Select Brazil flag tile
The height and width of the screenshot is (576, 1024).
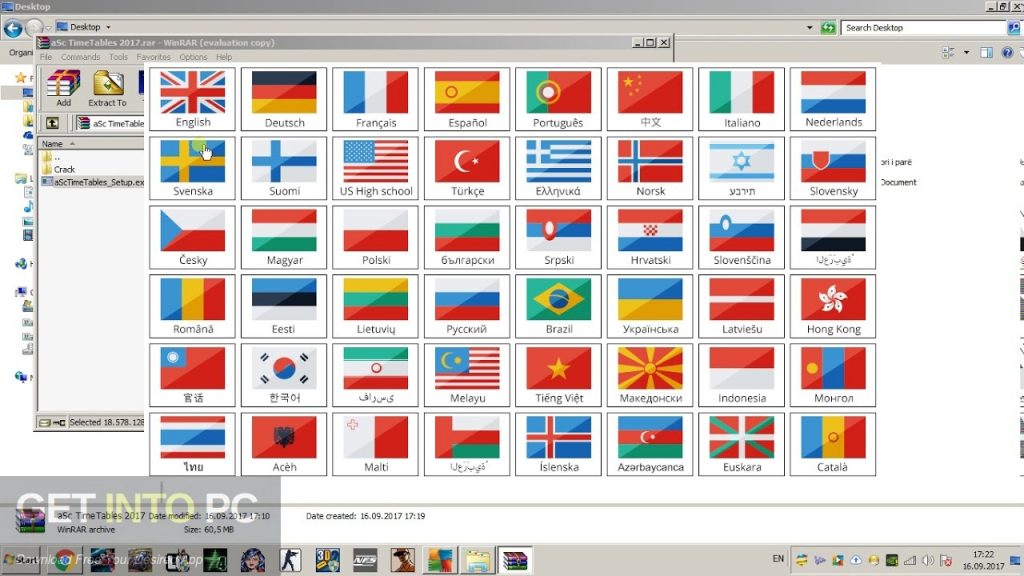pos(558,306)
